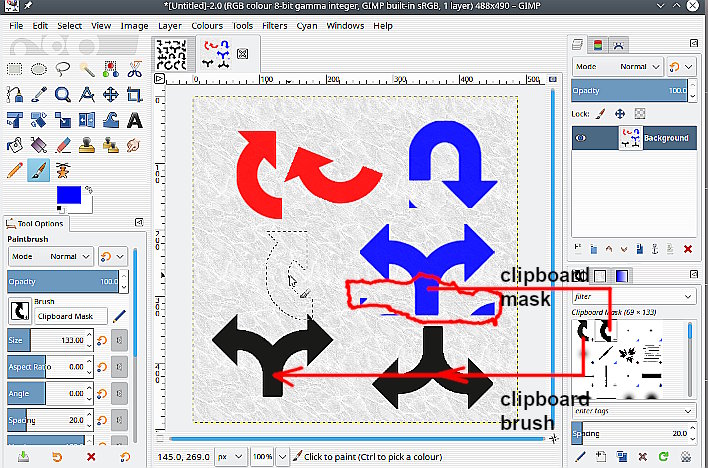The width and height of the screenshot is (708, 468).
Task: Delete layer using the red X icon in Layers panel
Action: coord(687,248)
